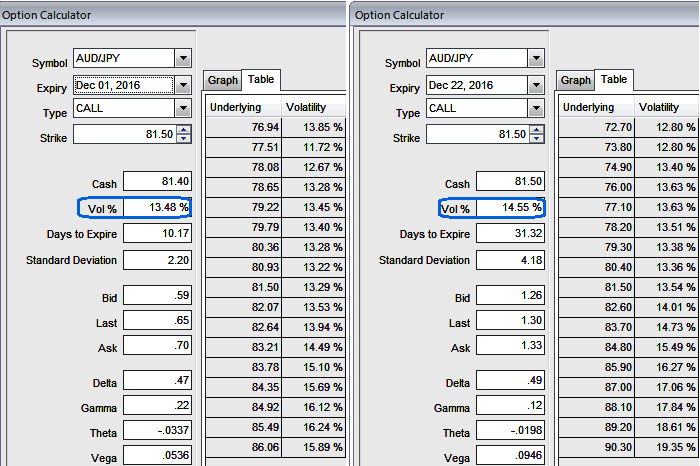The height and width of the screenshot is (466, 700).
Task: Select underlying 79.22 cell in left table
Action: tap(243, 207)
